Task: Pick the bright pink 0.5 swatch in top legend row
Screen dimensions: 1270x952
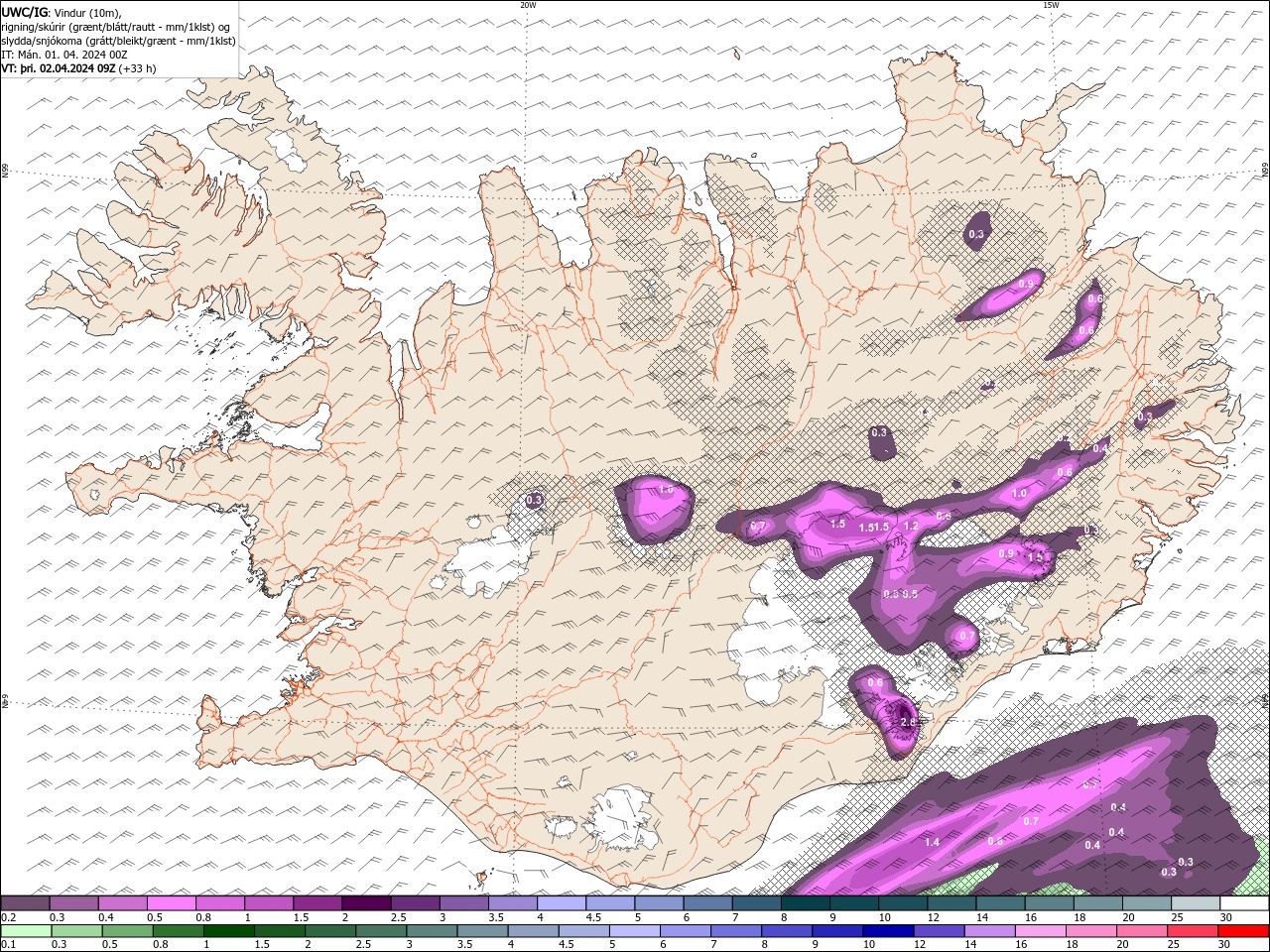Action: (172, 903)
